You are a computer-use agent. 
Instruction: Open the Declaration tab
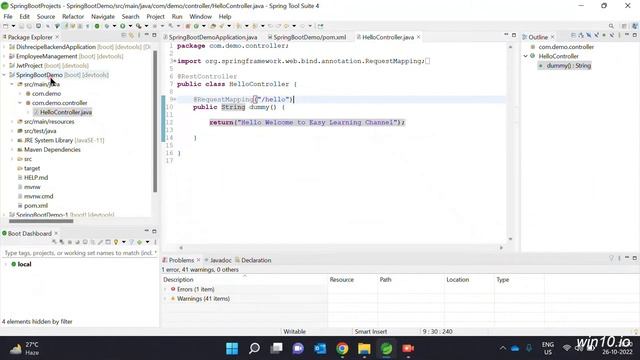[253, 260]
